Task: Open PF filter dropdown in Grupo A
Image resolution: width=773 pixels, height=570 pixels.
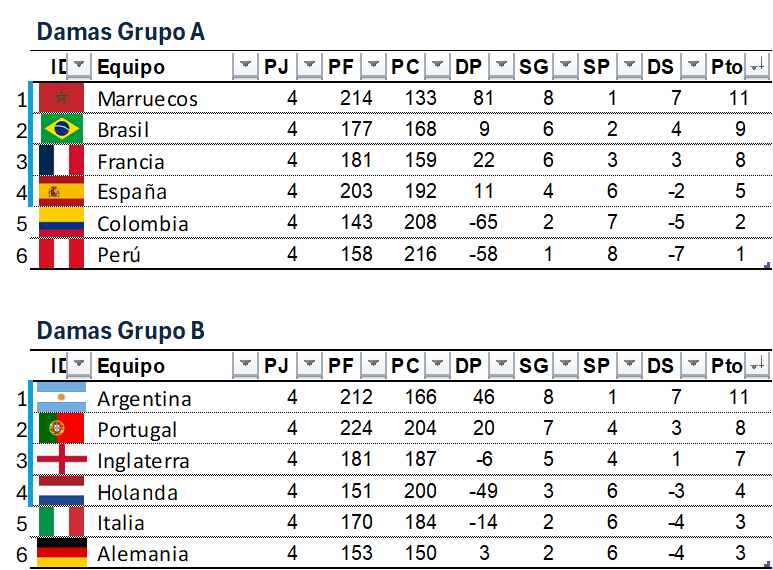Action: pos(373,67)
